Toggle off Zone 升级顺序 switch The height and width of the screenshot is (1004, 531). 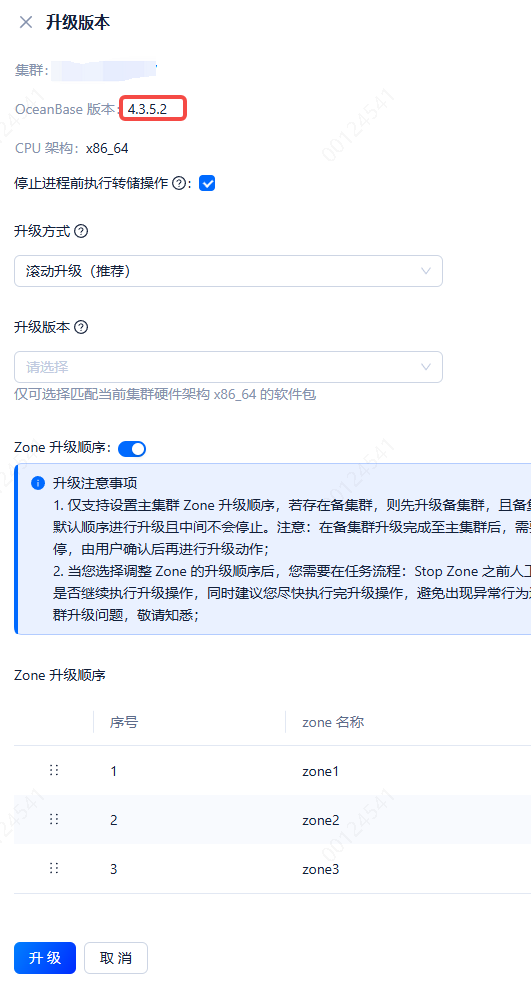click(x=132, y=449)
